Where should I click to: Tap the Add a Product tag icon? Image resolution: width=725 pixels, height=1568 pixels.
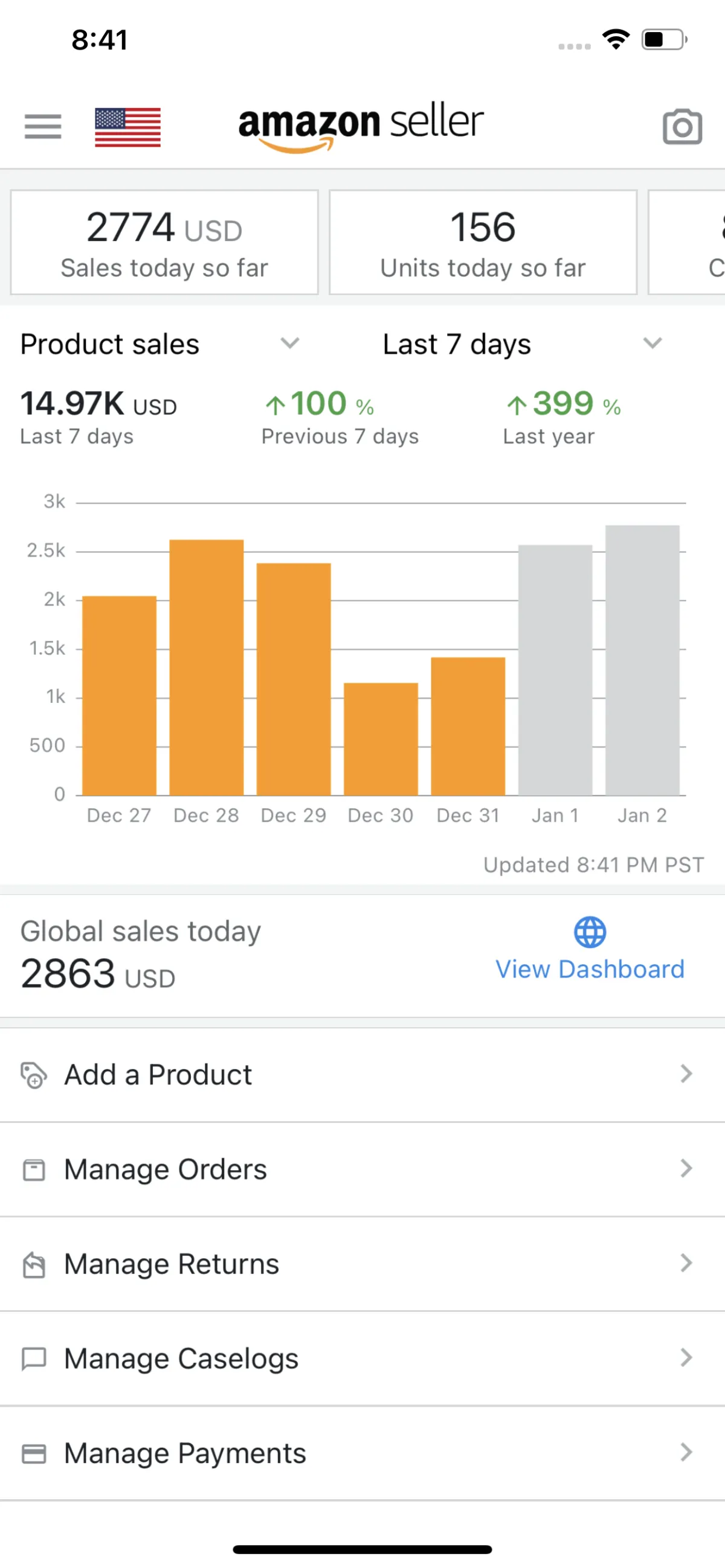[x=34, y=1075]
